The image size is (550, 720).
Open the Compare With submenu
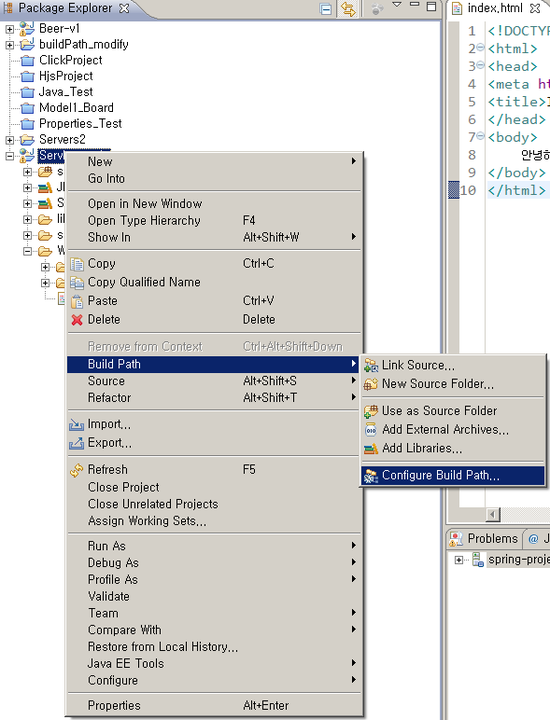pos(213,630)
